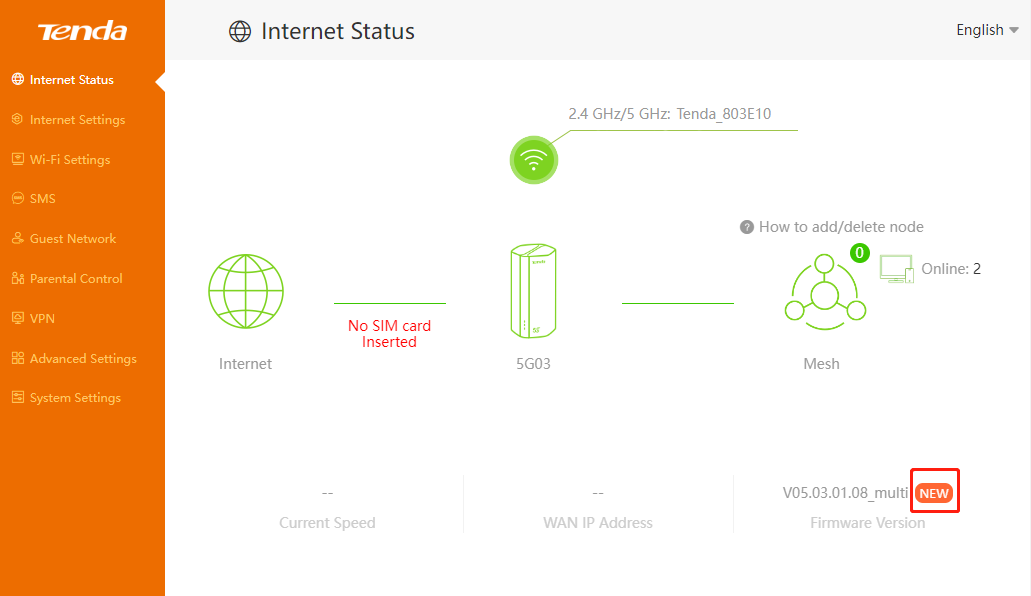This screenshot has width=1031, height=596.
Task: Click the green mesh node count badge
Action: [859, 253]
